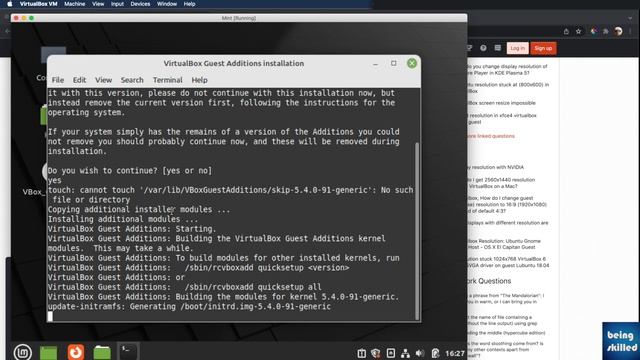
Task: Open the 'resolution with NVIDIA' related question
Action: (496, 167)
